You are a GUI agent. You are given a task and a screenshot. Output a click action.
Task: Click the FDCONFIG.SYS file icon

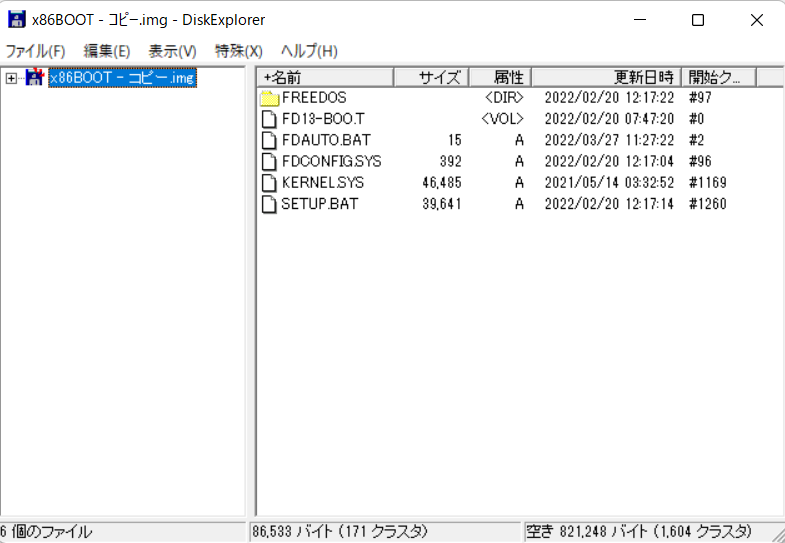(269, 162)
